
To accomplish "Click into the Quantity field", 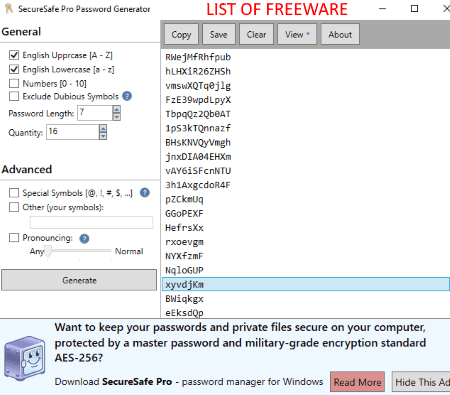I will (73, 132).
